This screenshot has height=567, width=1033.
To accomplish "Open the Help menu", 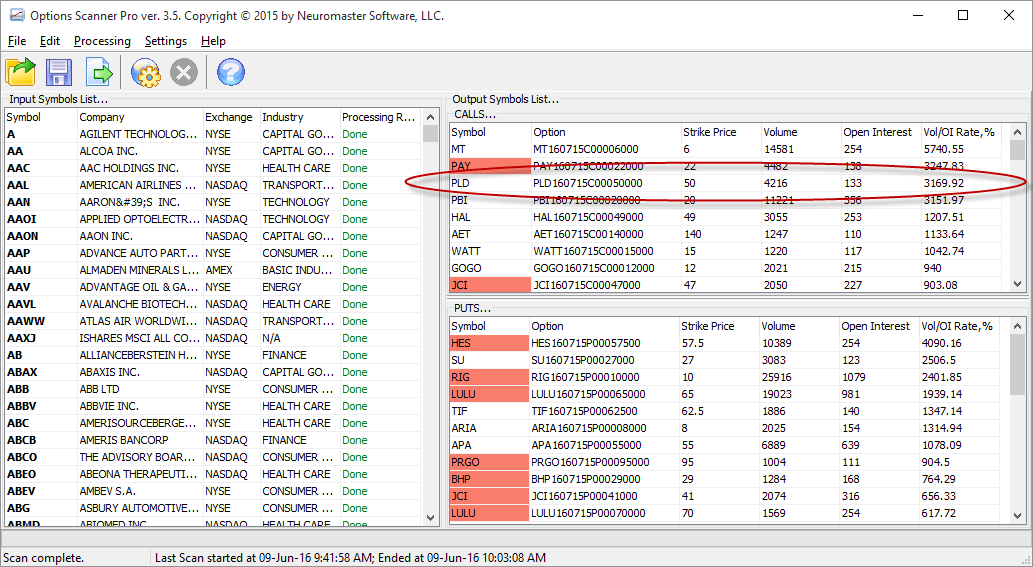I will coord(213,41).
